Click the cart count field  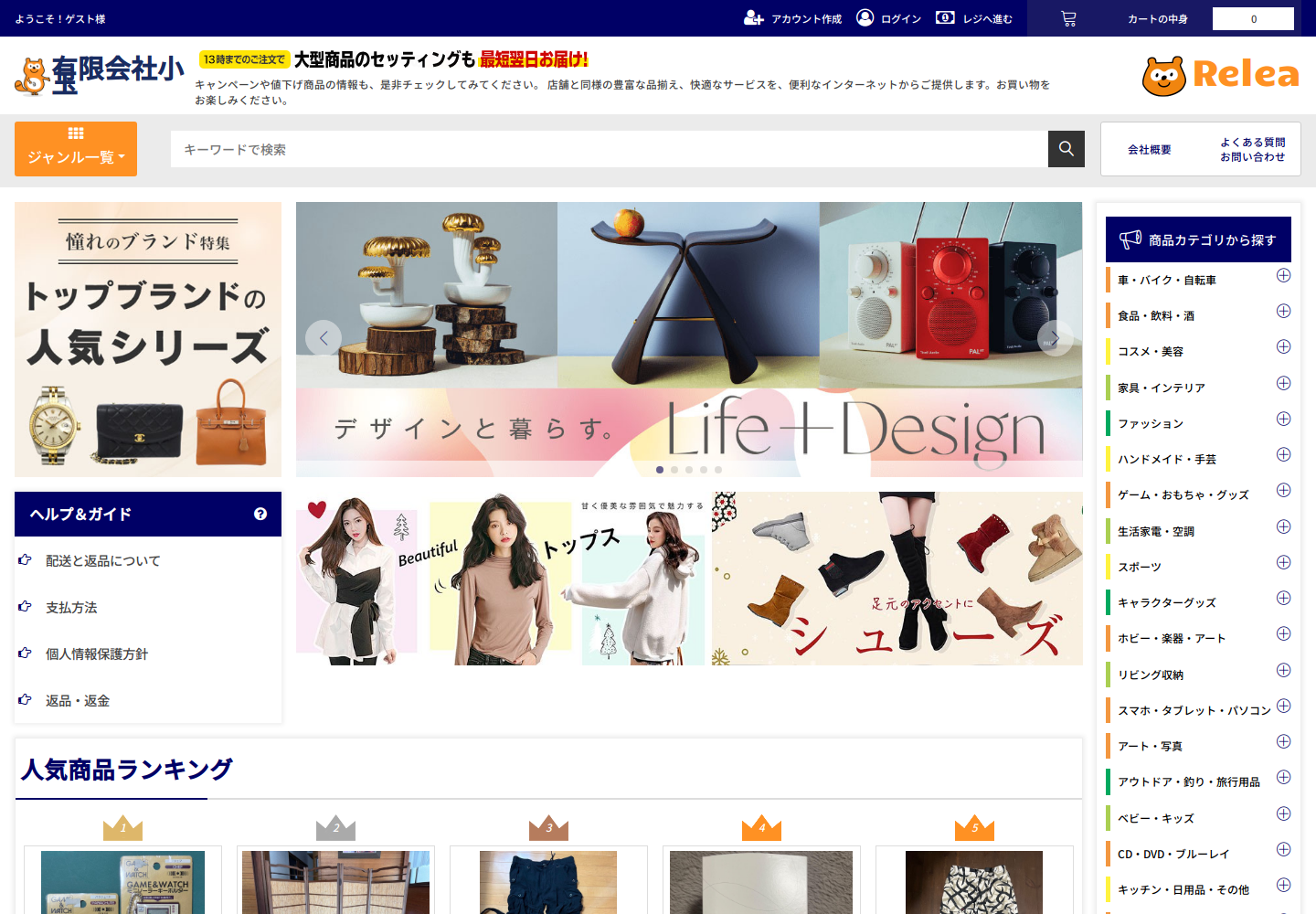click(1253, 18)
